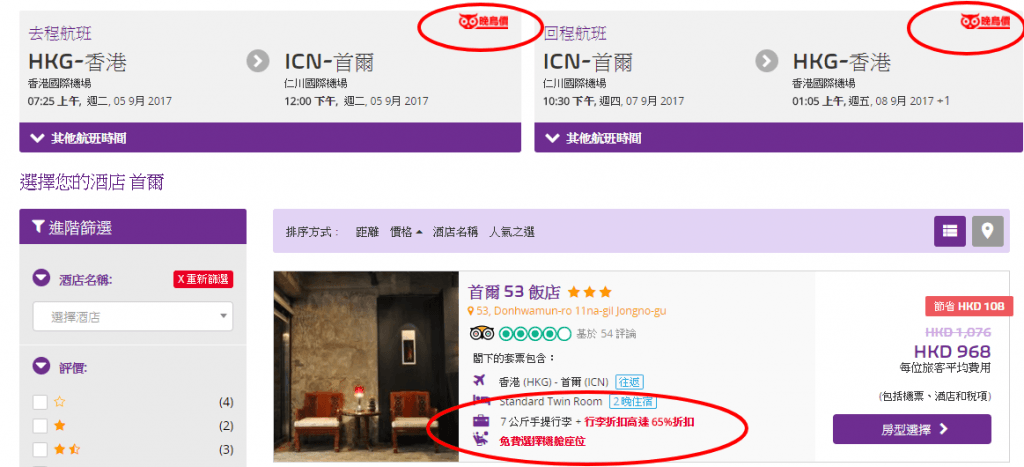
Task: Click advanced filter funnel icon
Action: click(38, 227)
